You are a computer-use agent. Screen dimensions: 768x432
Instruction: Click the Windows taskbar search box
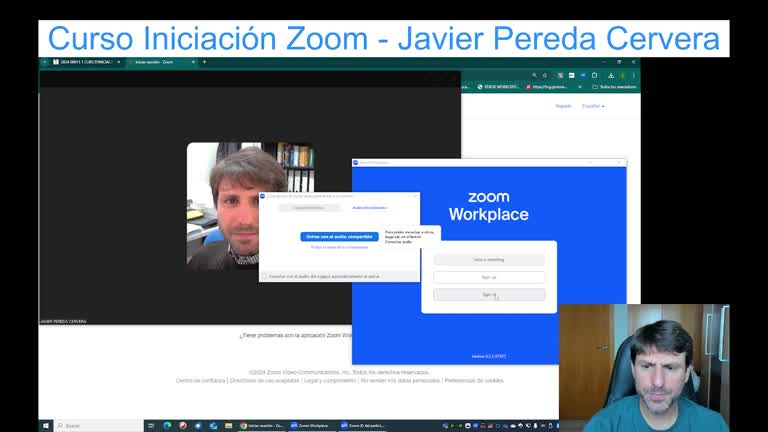tap(98, 426)
